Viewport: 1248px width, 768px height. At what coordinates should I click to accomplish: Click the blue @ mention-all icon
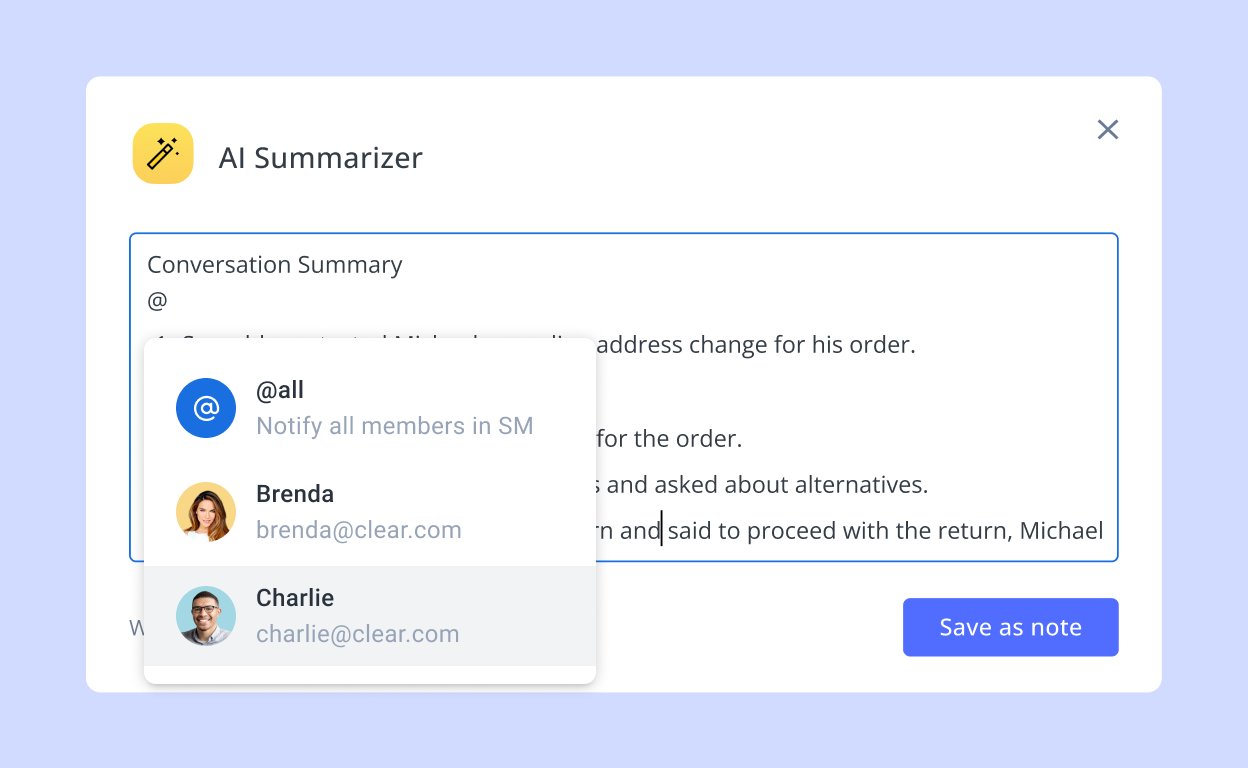coord(206,408)
